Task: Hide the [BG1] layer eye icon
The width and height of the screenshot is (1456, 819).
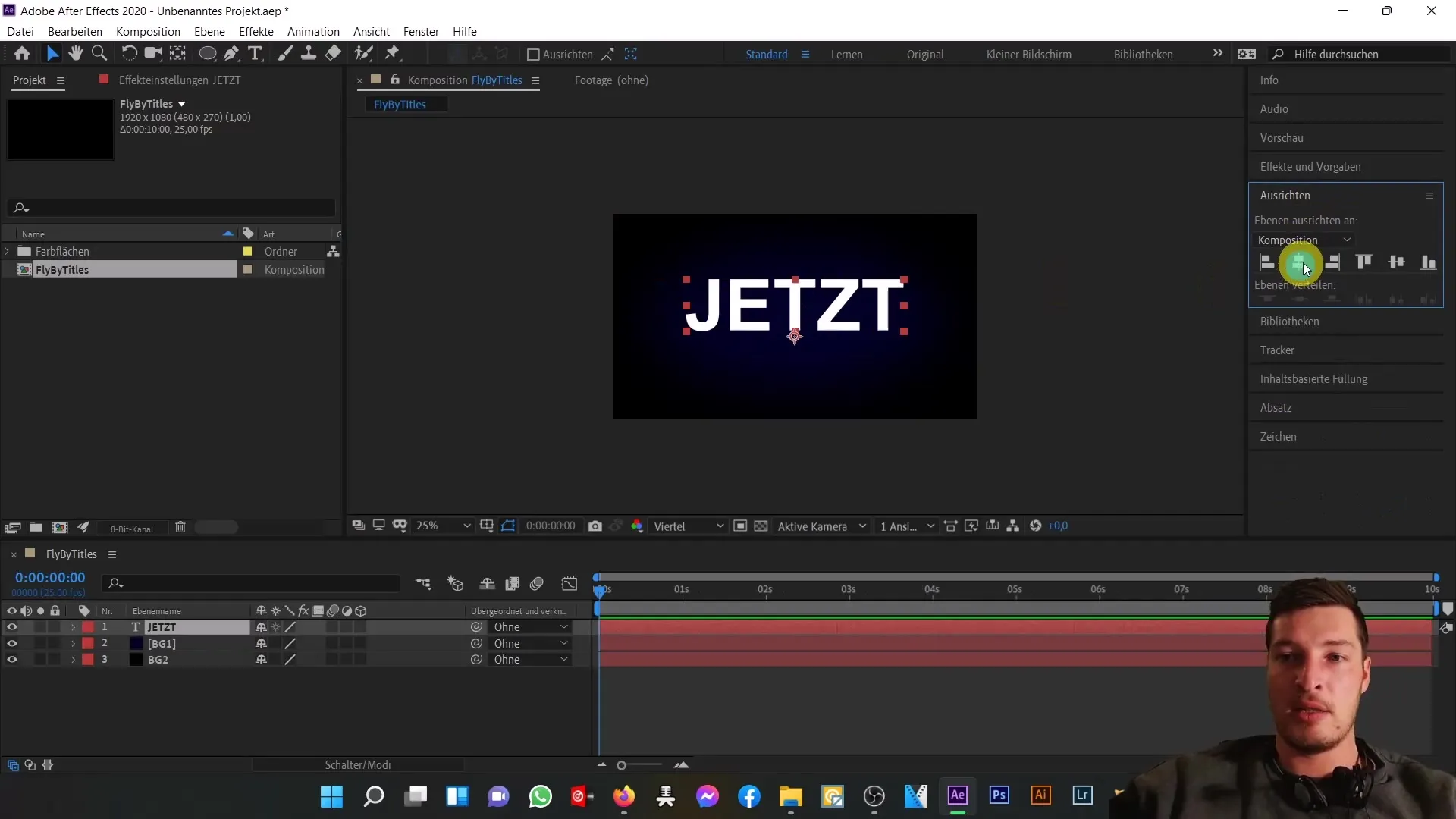Action: click(x=11, y=643)
